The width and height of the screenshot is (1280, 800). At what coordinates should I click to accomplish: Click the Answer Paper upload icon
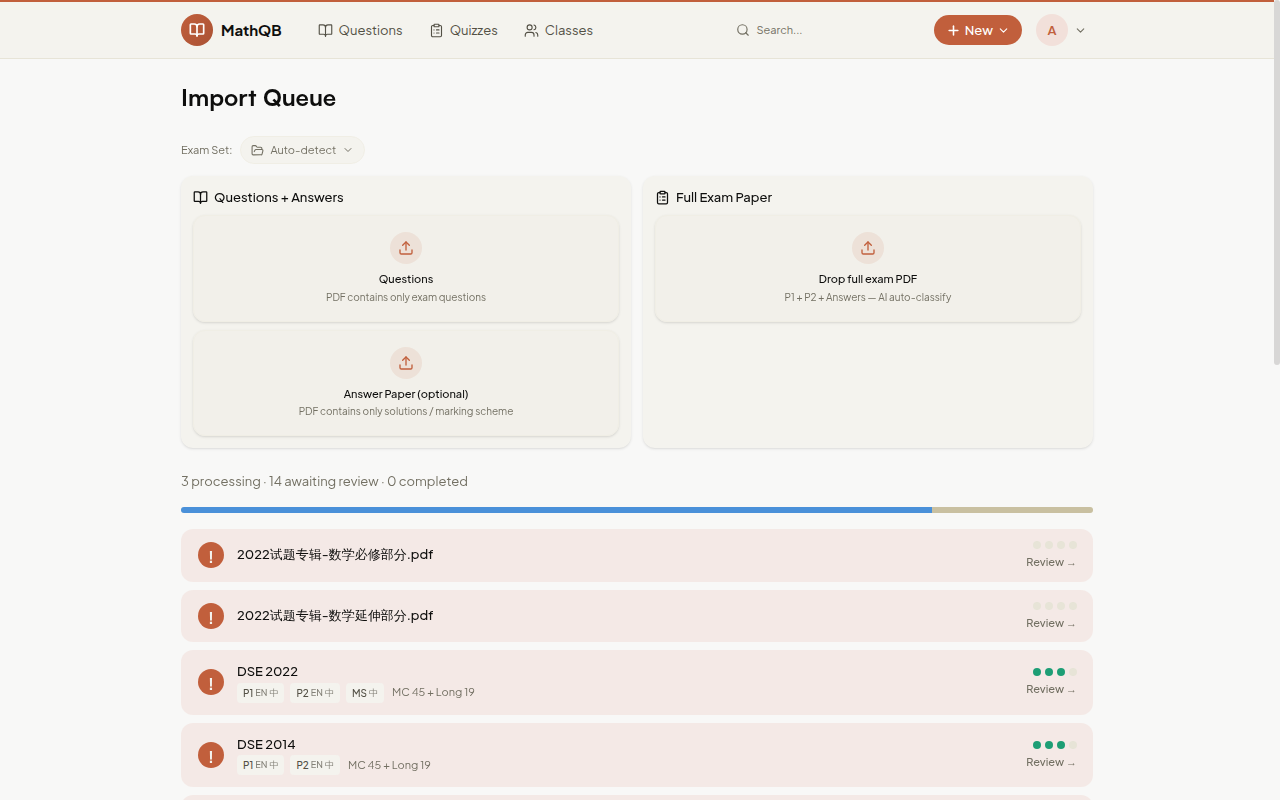(x=406, y=363)
